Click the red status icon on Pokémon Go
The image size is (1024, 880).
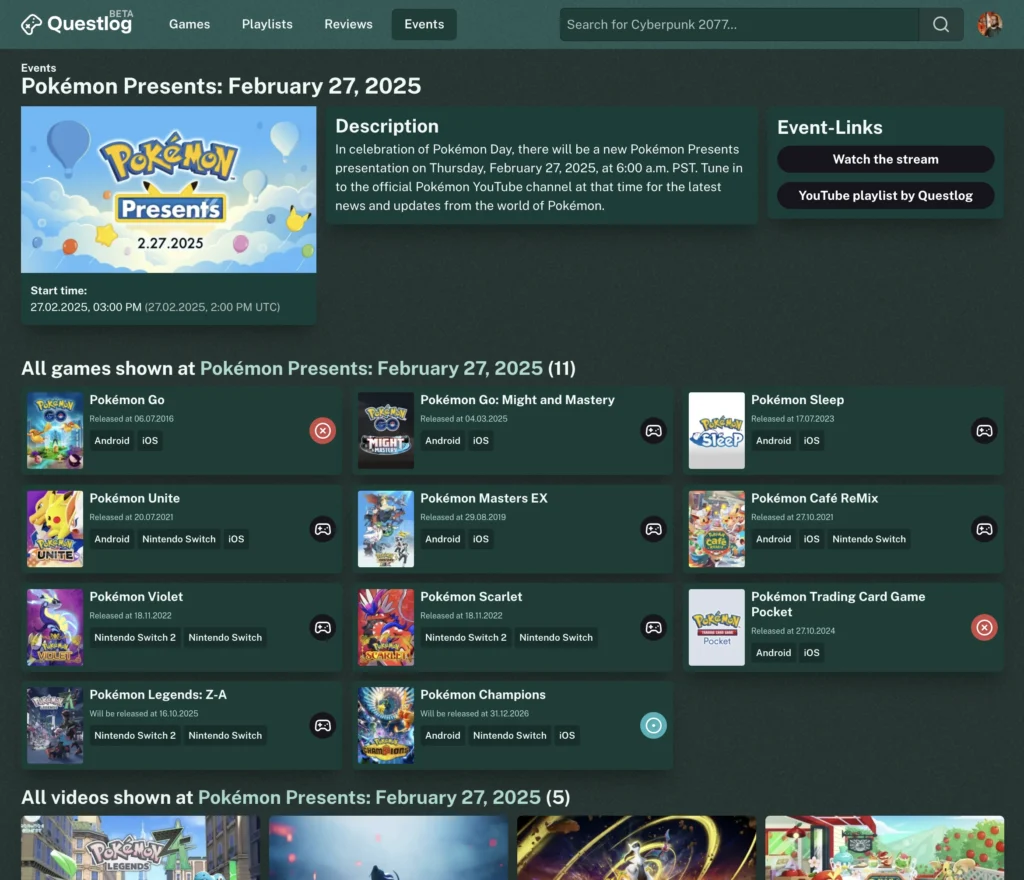pyautogui.click(x=323, y=430)
